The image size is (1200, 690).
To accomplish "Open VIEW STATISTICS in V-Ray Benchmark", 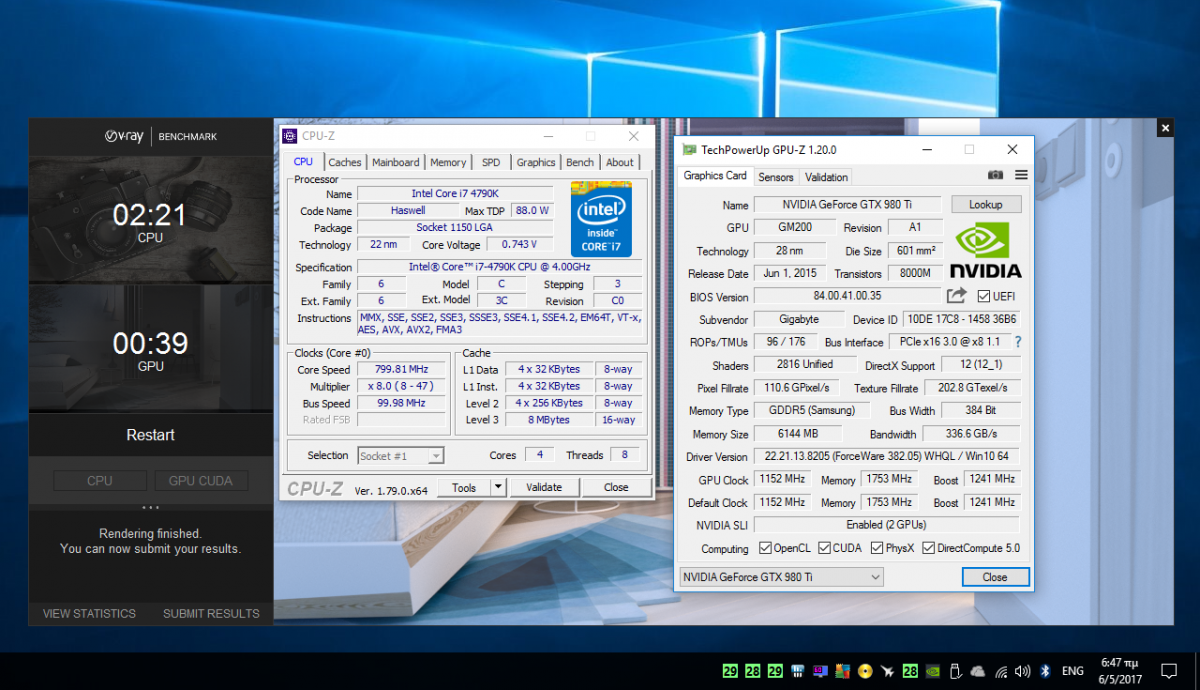I will pos(89,613).
